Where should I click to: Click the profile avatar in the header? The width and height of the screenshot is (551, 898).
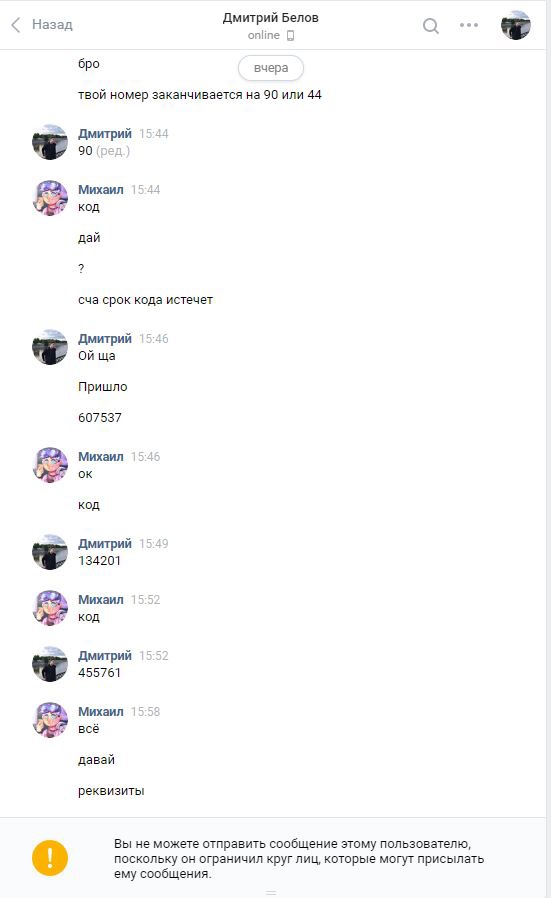click(x=515, y=25)
